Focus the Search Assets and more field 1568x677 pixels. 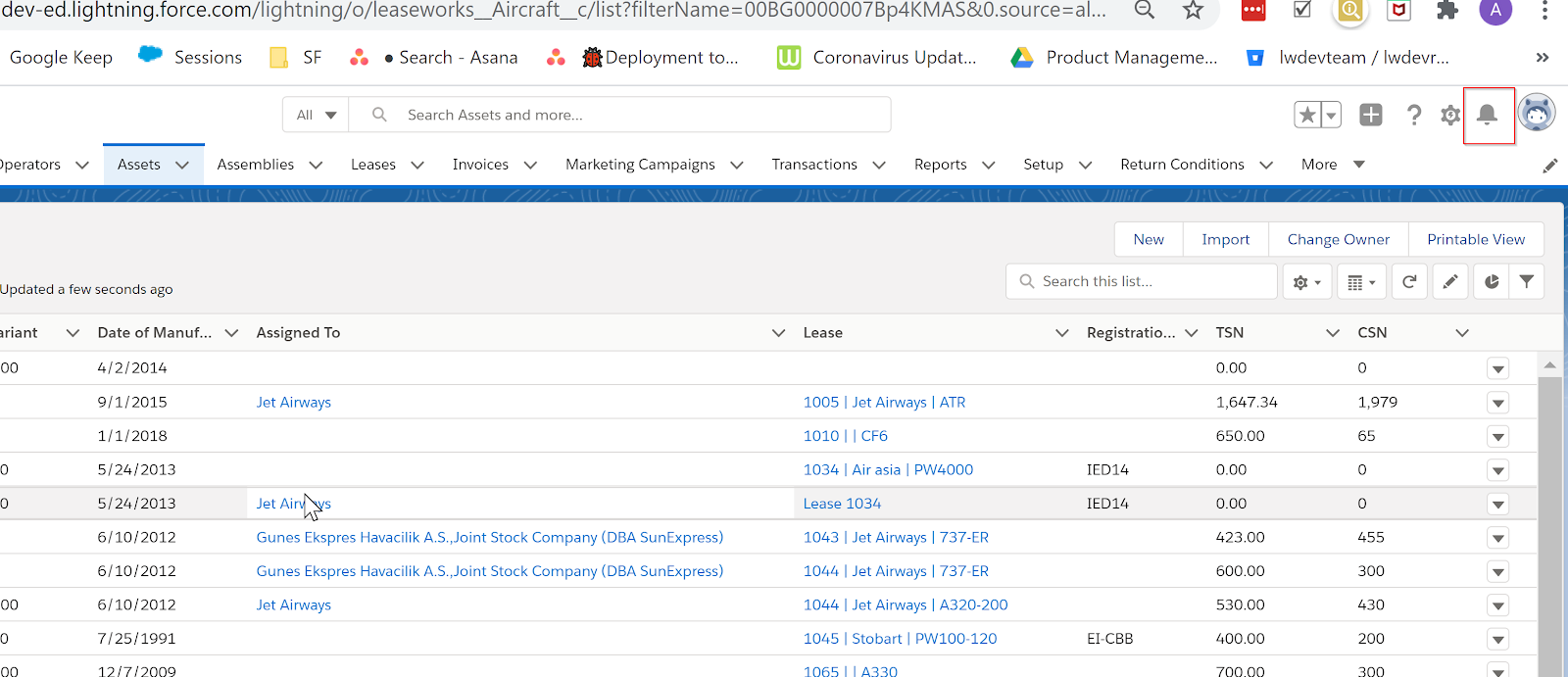[x=619, y=115]
